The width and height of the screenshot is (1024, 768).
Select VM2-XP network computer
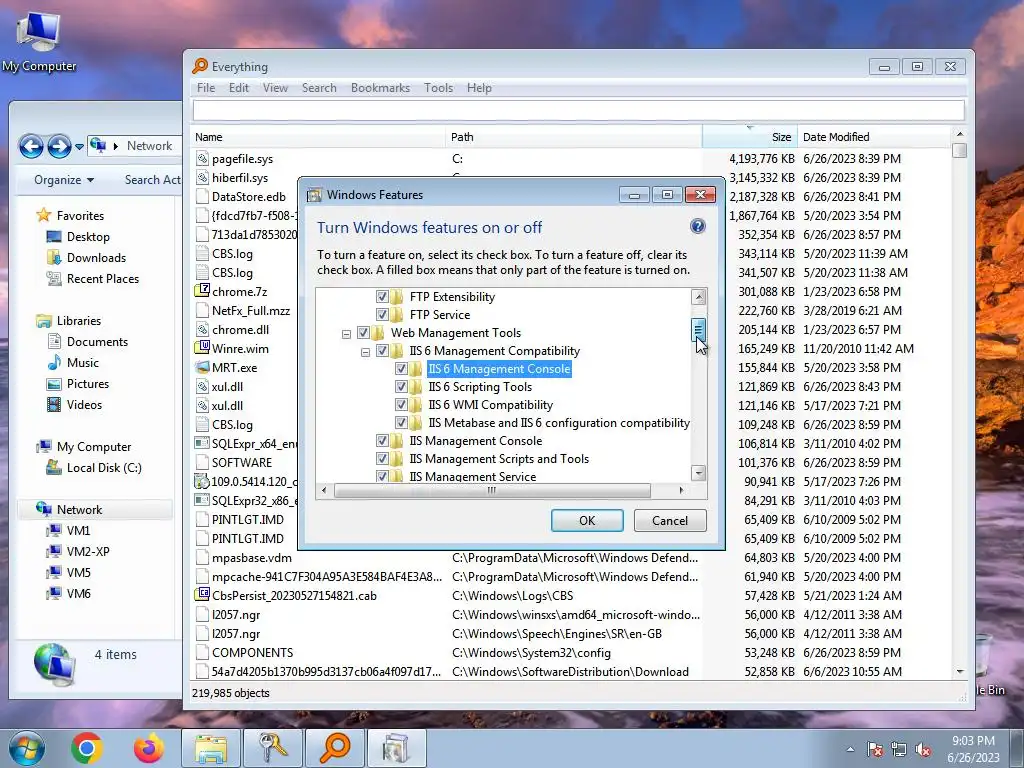(x=88, y=552)
